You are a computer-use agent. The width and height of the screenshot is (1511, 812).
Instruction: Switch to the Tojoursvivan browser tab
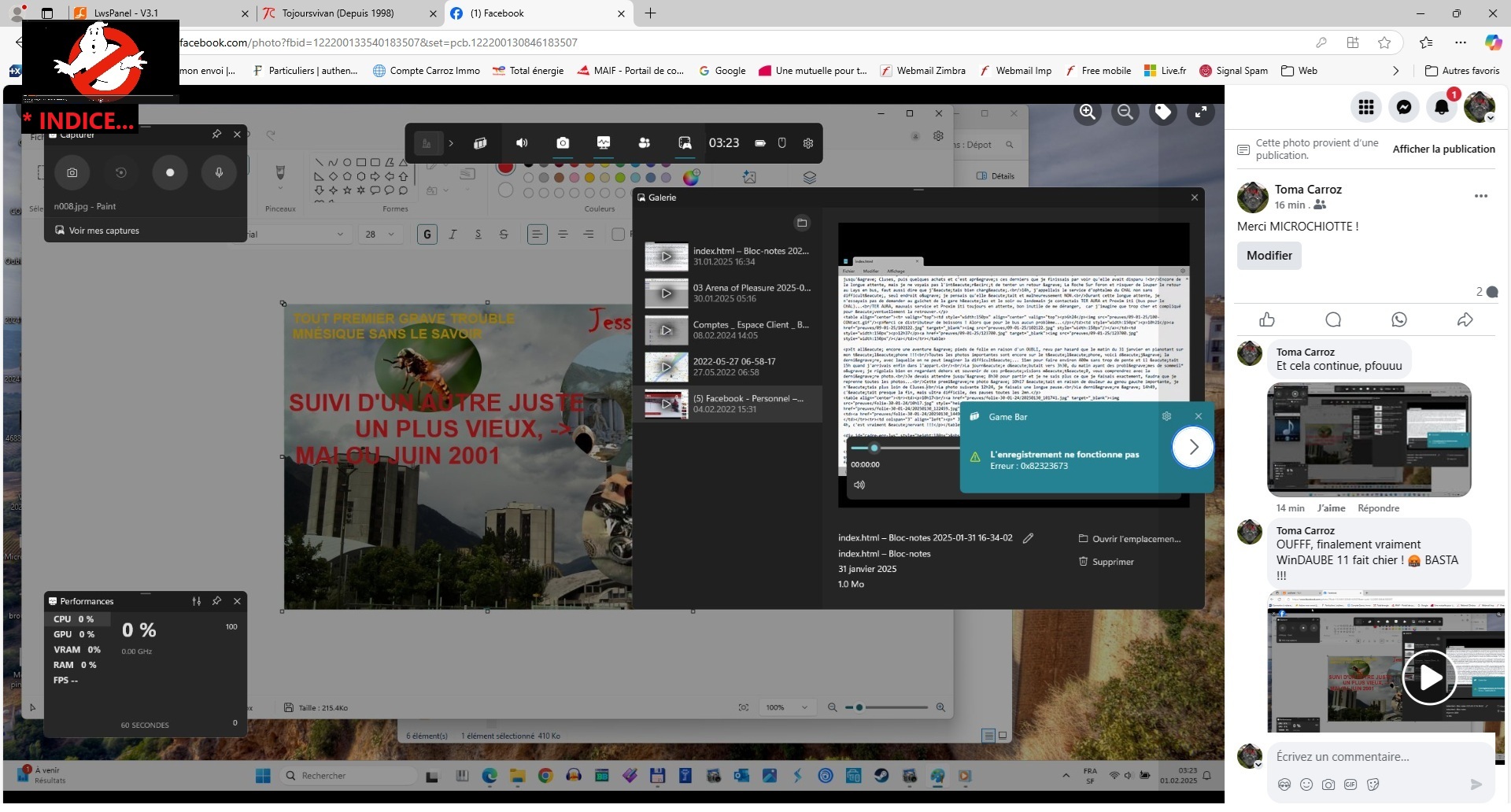click(x=338, y=13)
